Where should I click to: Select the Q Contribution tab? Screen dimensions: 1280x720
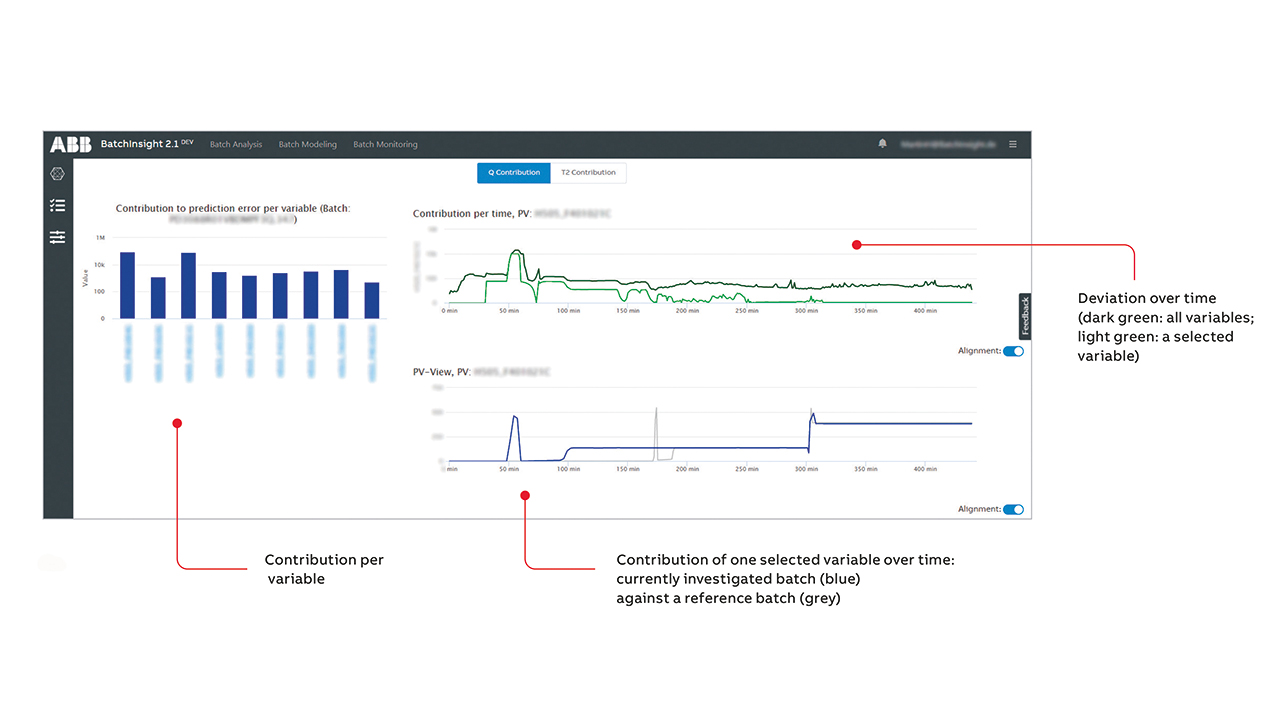pyautogui.click(x=514, y=172)
